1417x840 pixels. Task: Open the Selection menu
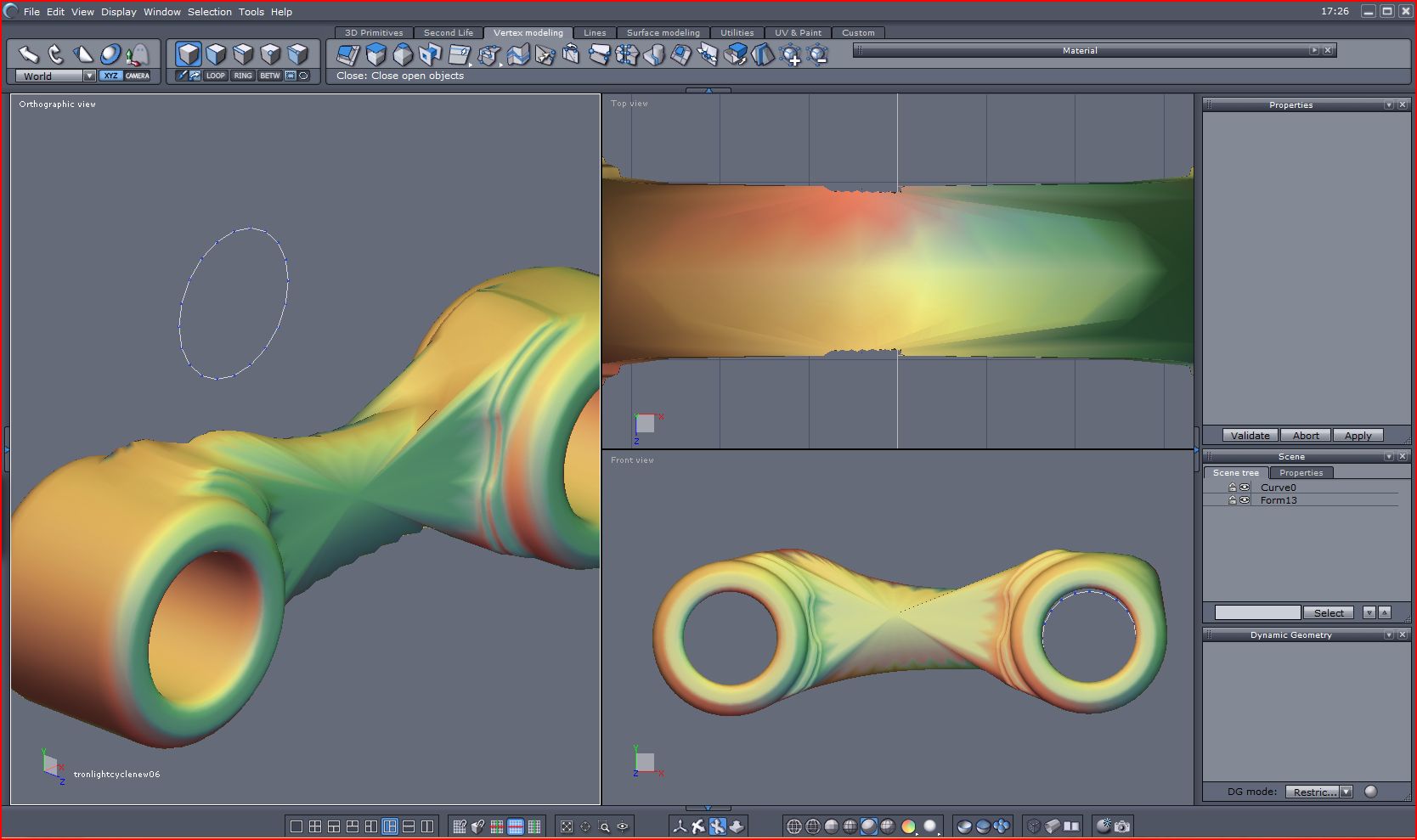click(x=210, y=12)
